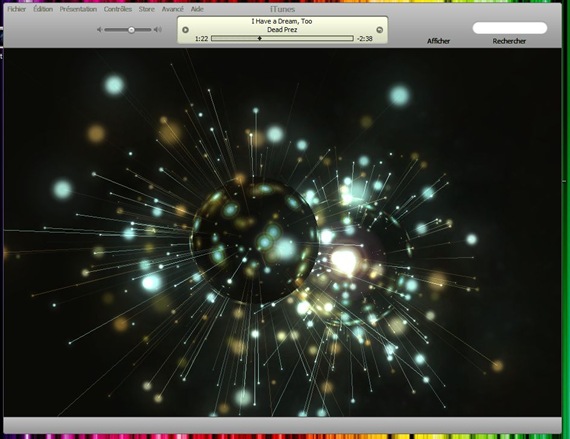The width and height of the screenshot is (570, 439).
Task: Click the volume slider knob
Action: [x=131, y=30]
